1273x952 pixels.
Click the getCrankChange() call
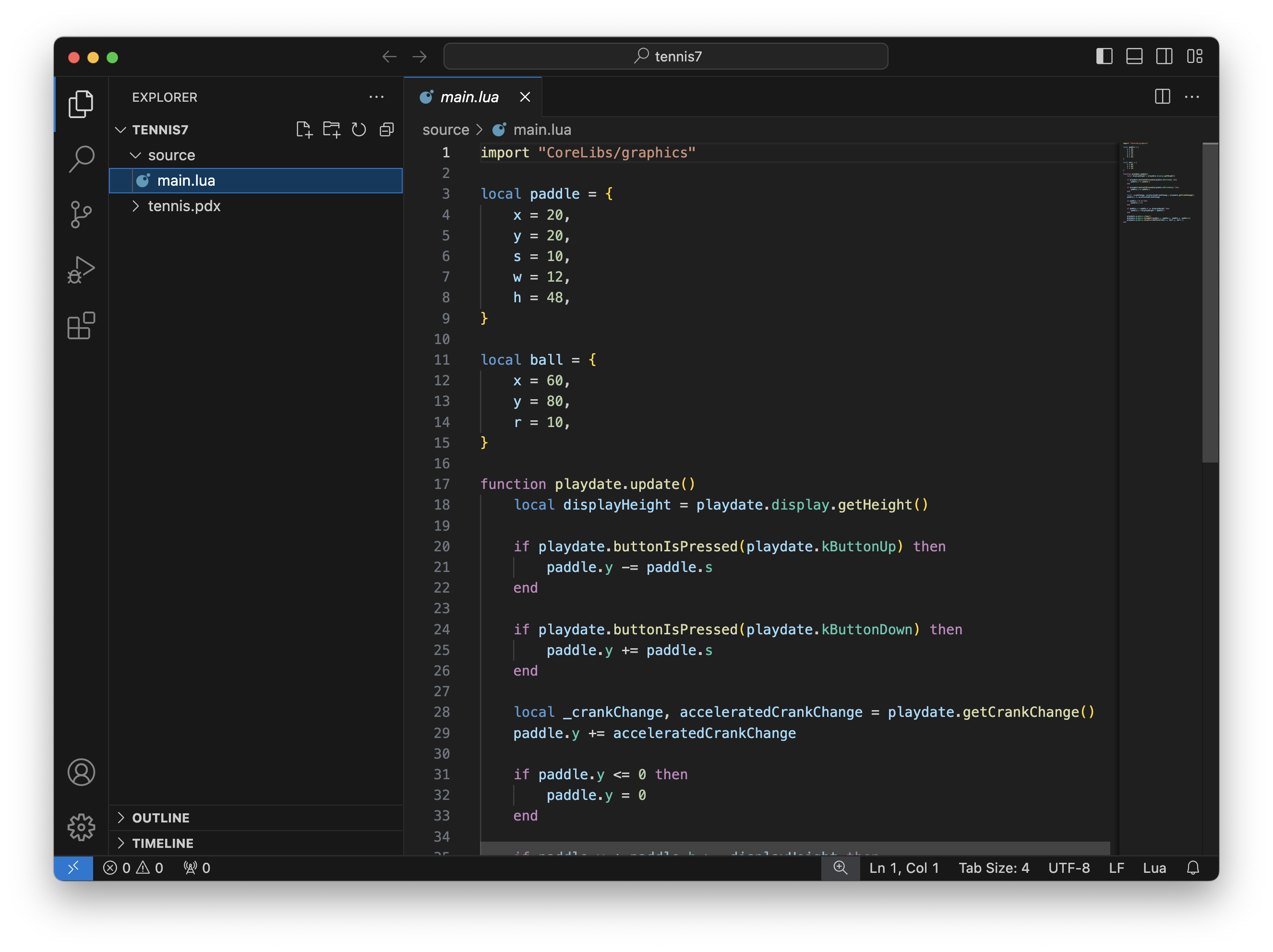coord(1028,712)
